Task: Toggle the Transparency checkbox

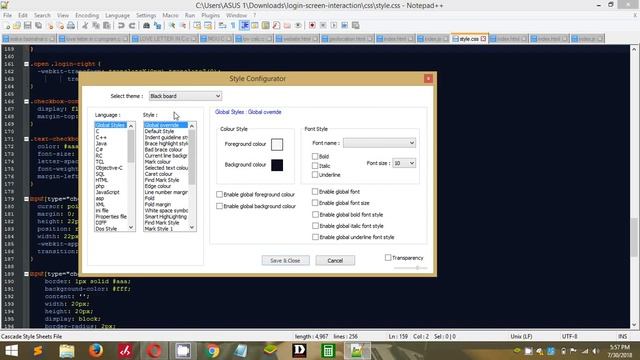Action: pos(388,258)
